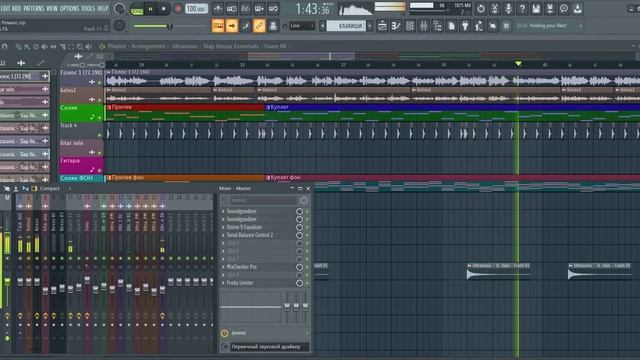Open the Browser view icon
The image size is (640, 360).
click(438, 26)
